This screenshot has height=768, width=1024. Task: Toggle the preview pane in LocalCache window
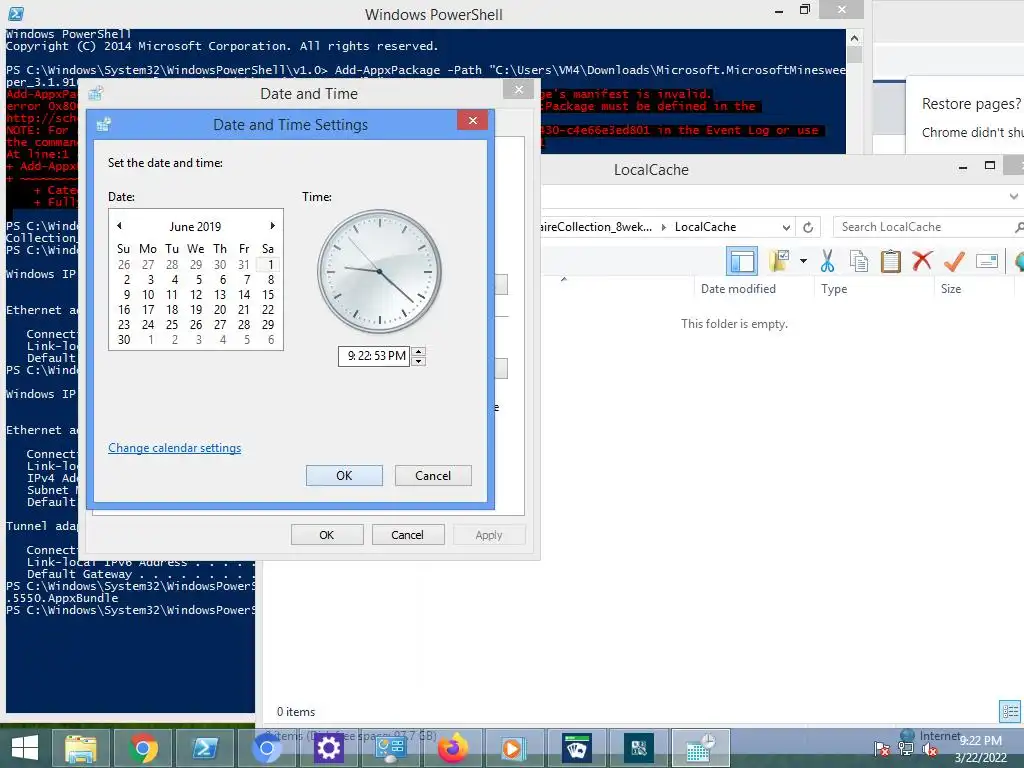point(742,261)
